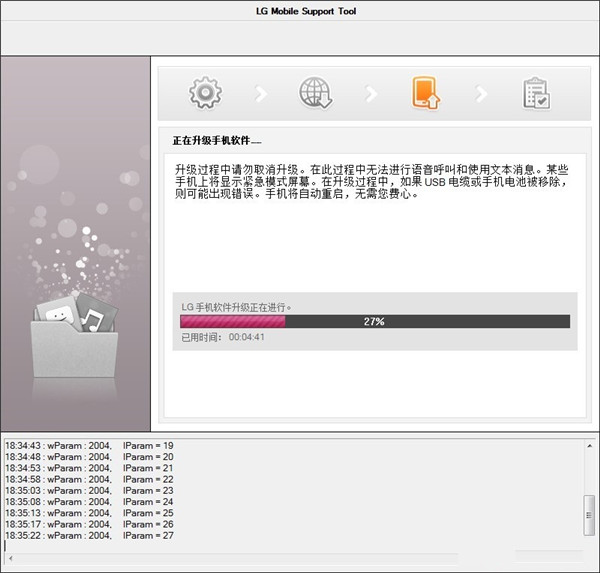Viewport: 600px width, 573px height.
Task: Click the upgrade warning paragraph text
Action: 372,181
